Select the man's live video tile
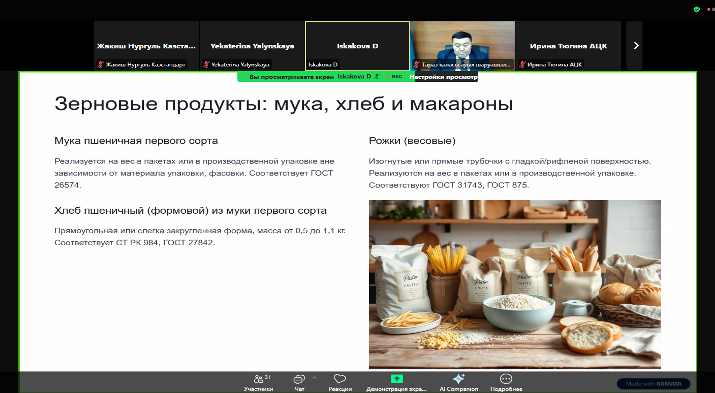 pyautogui.click(x=463, y=45)
